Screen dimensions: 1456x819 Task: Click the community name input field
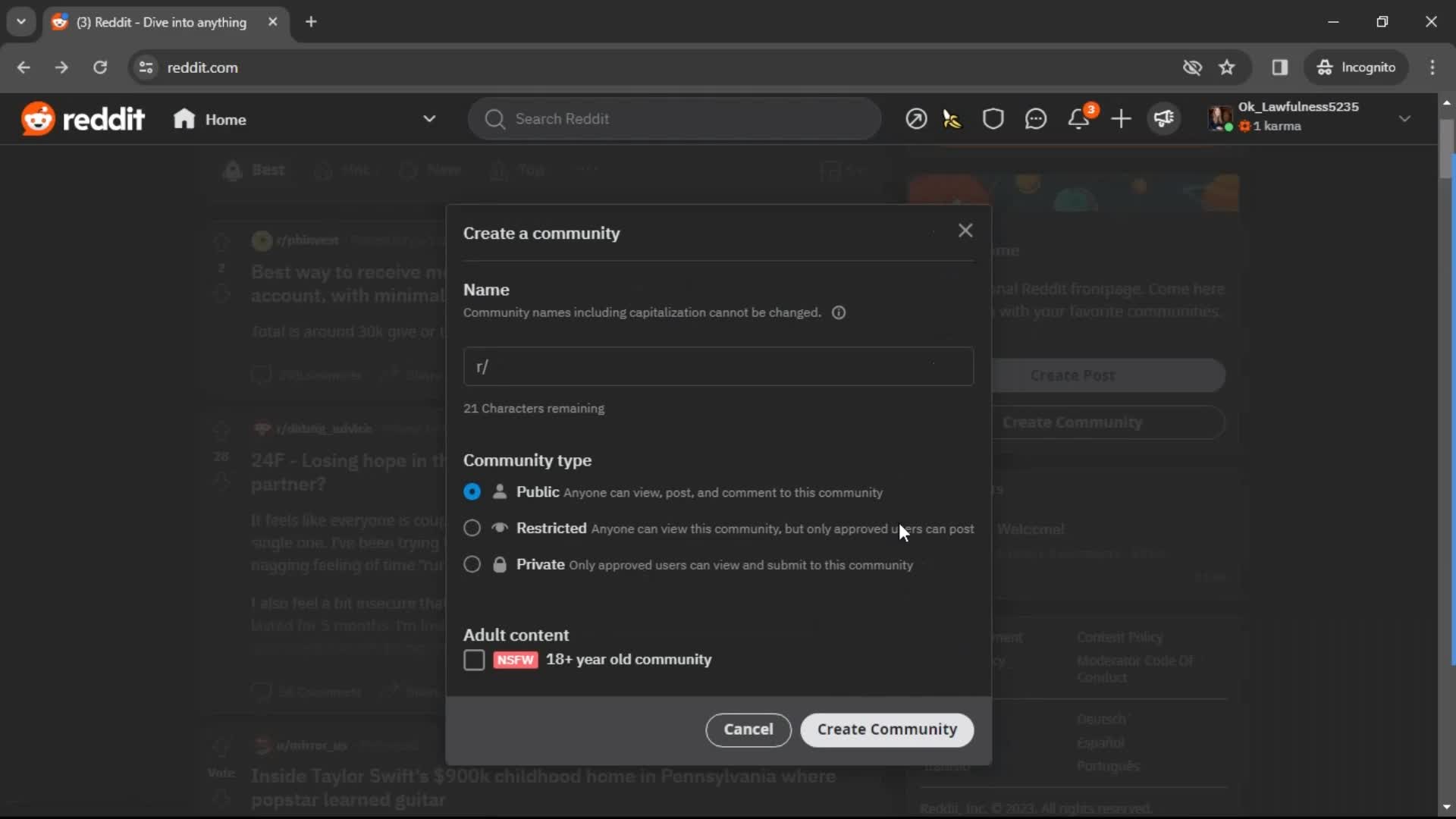[x=718, y=366]
